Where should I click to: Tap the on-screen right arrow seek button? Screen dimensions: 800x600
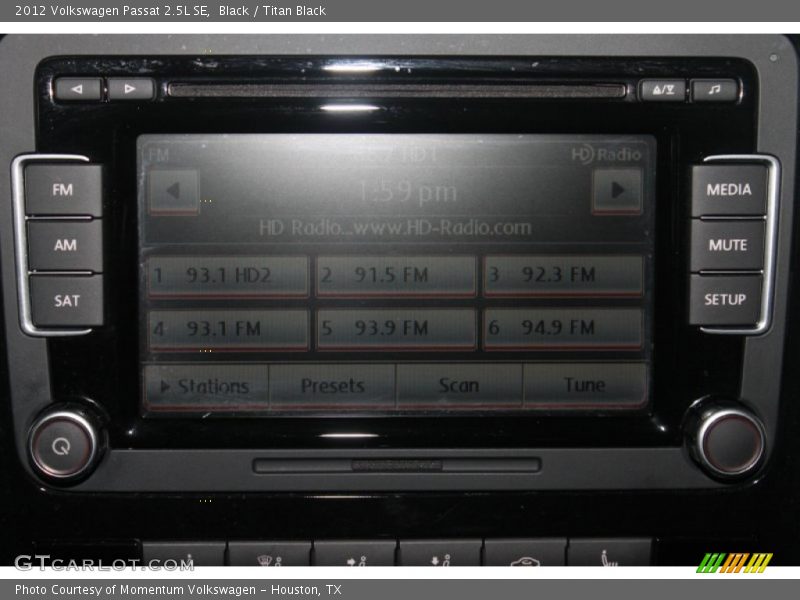point(617,190)
